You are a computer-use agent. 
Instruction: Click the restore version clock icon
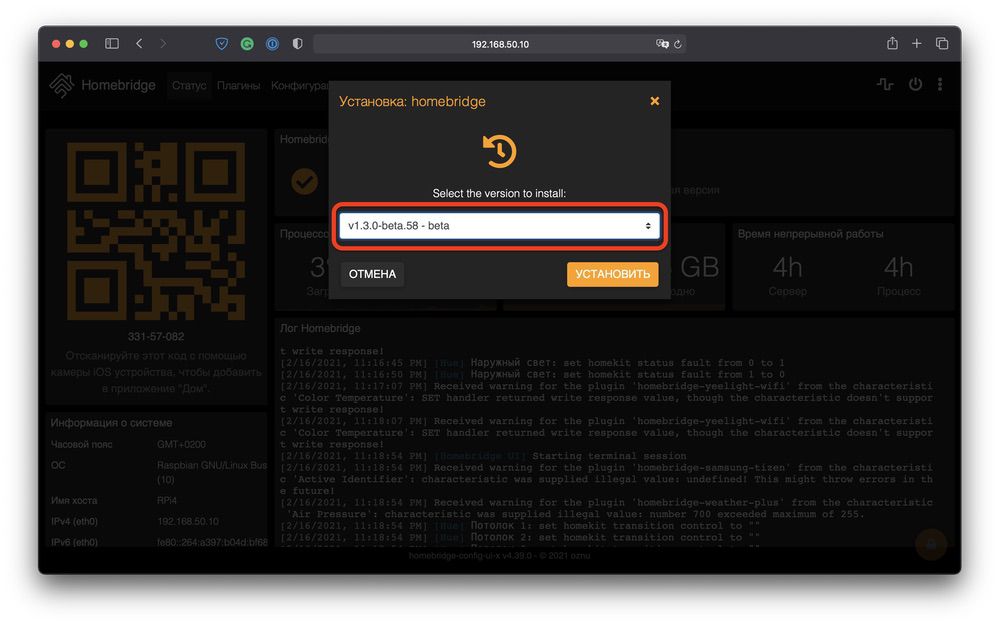499,151
